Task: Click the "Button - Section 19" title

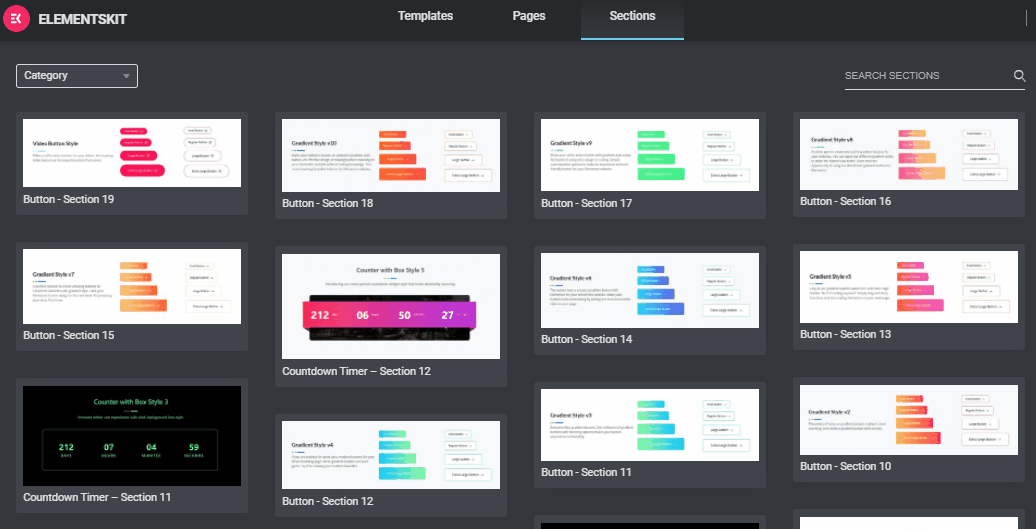Action: click(69, 199)
